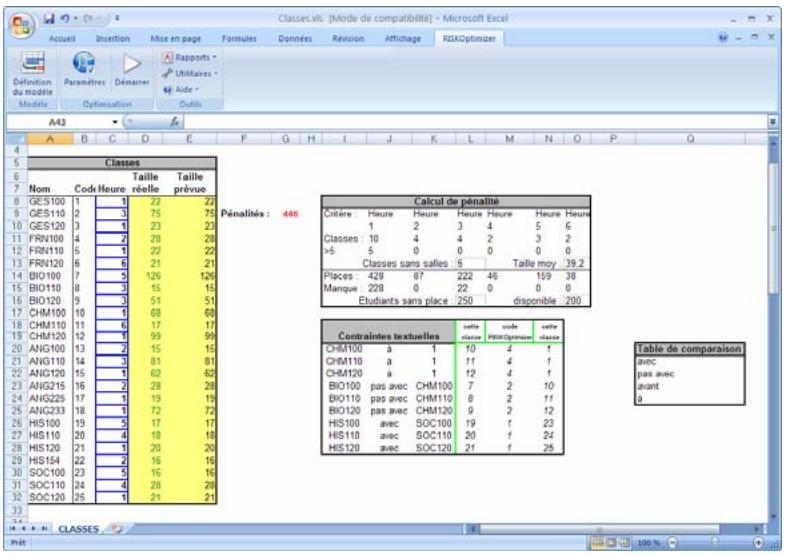The height and width of the screenshot is (554, 789).
Task: Open the Mise en page tab
Action: click(176, 39)
